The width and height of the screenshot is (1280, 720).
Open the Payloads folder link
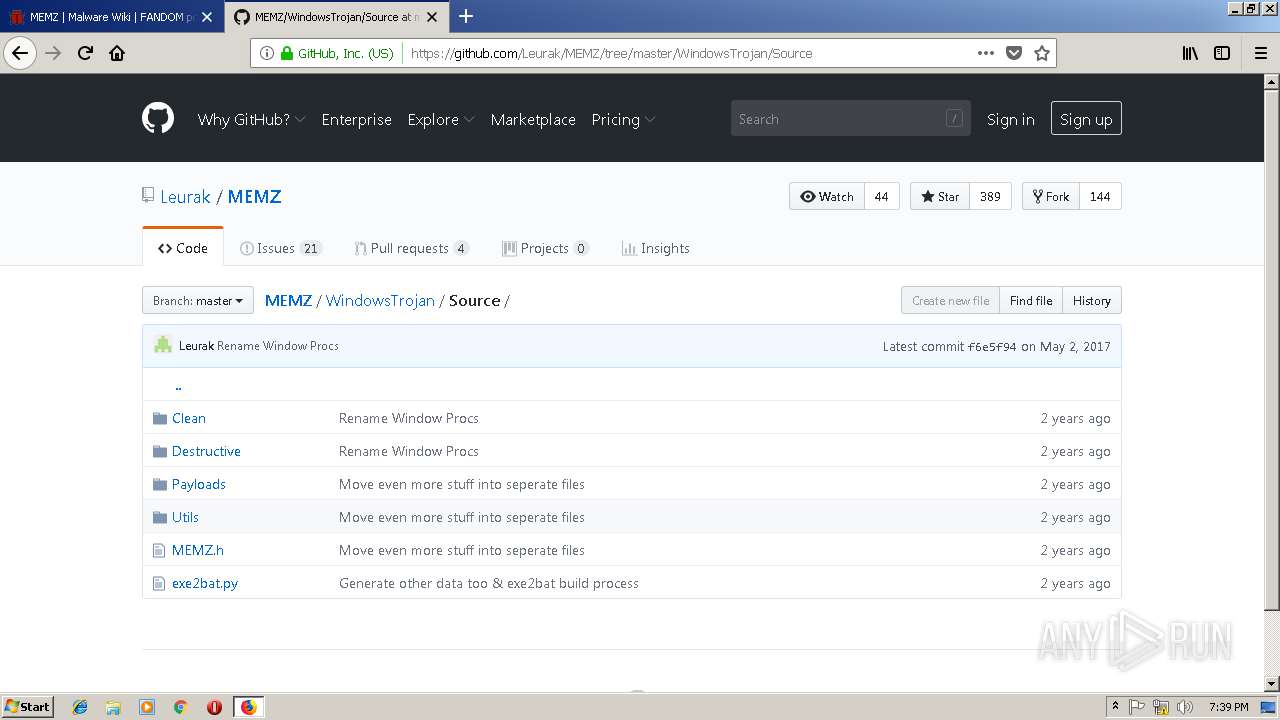tap(199, 484)
